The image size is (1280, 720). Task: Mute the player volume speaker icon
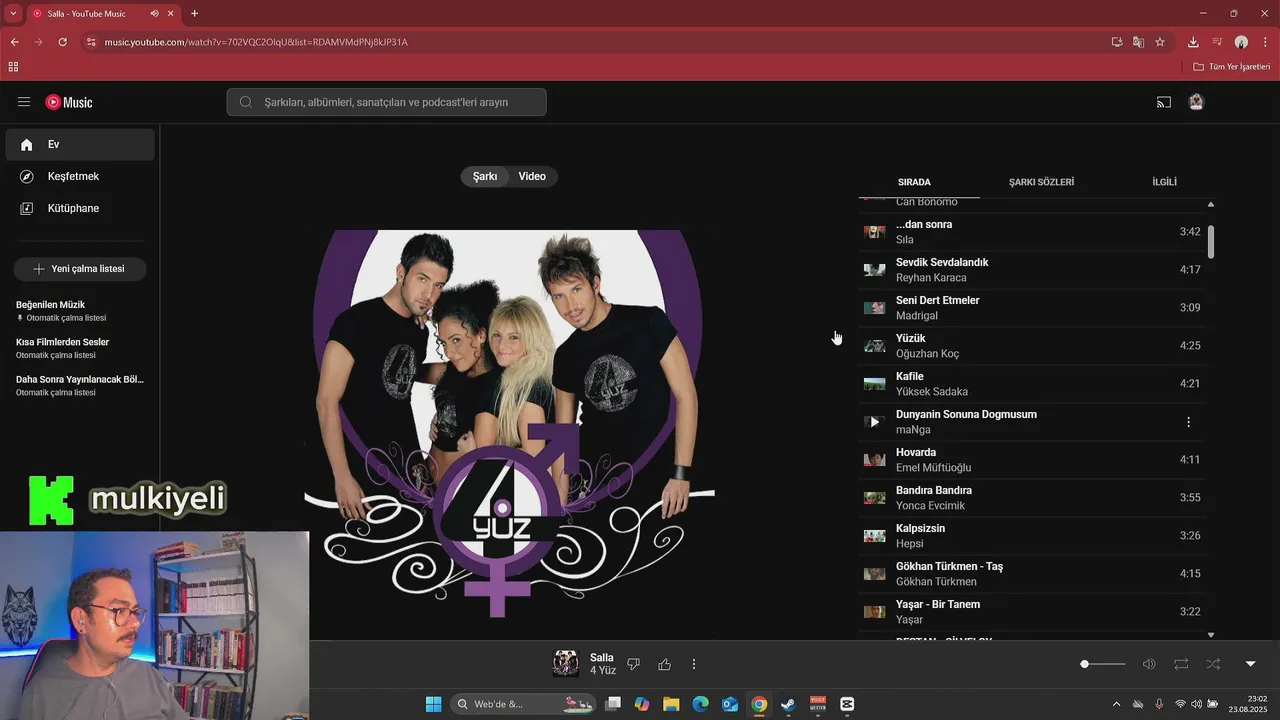1149,664
